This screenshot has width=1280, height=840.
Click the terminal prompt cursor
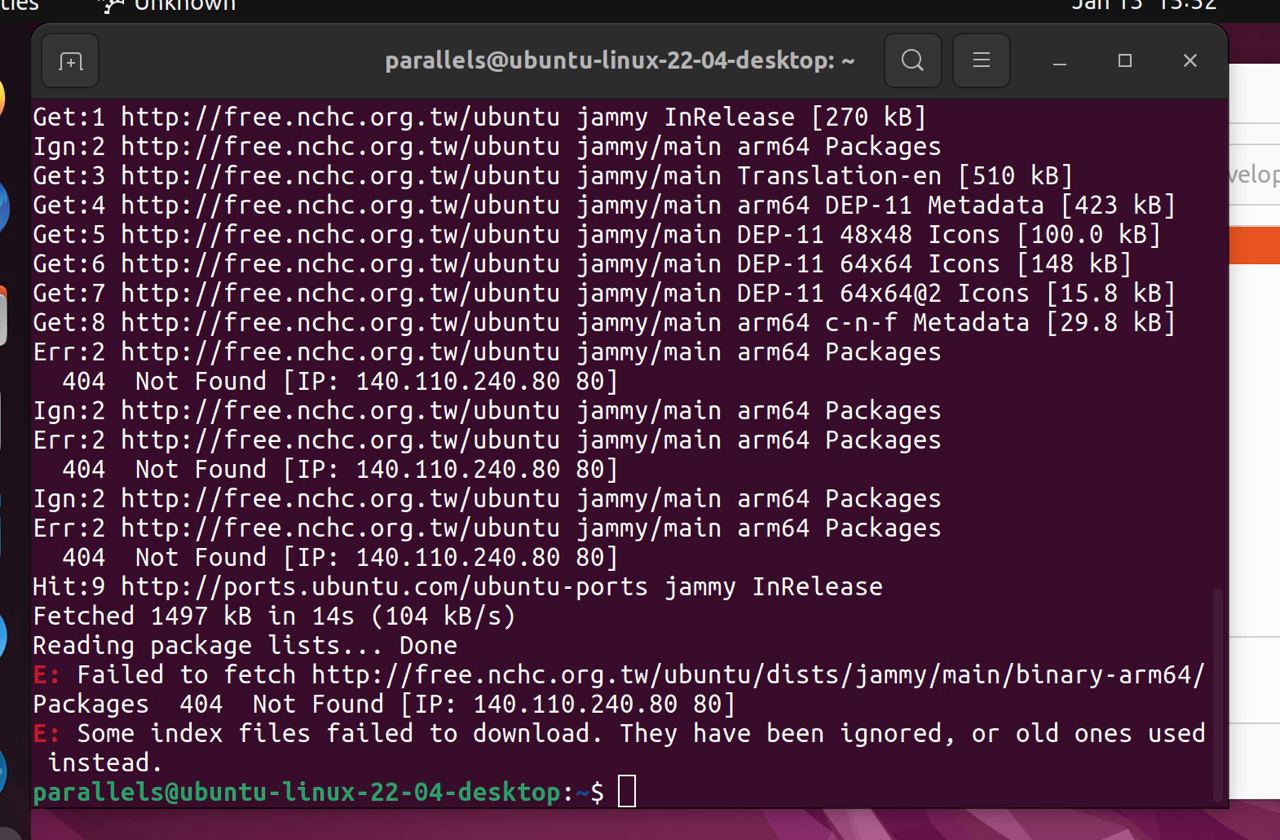(627, 792)
